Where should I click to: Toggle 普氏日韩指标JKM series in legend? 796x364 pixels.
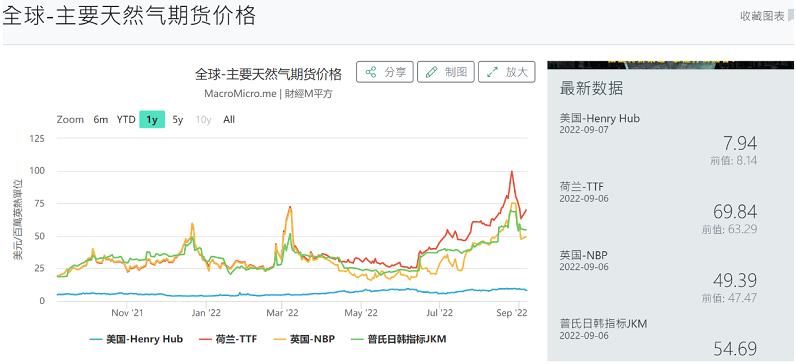point(399,339)
